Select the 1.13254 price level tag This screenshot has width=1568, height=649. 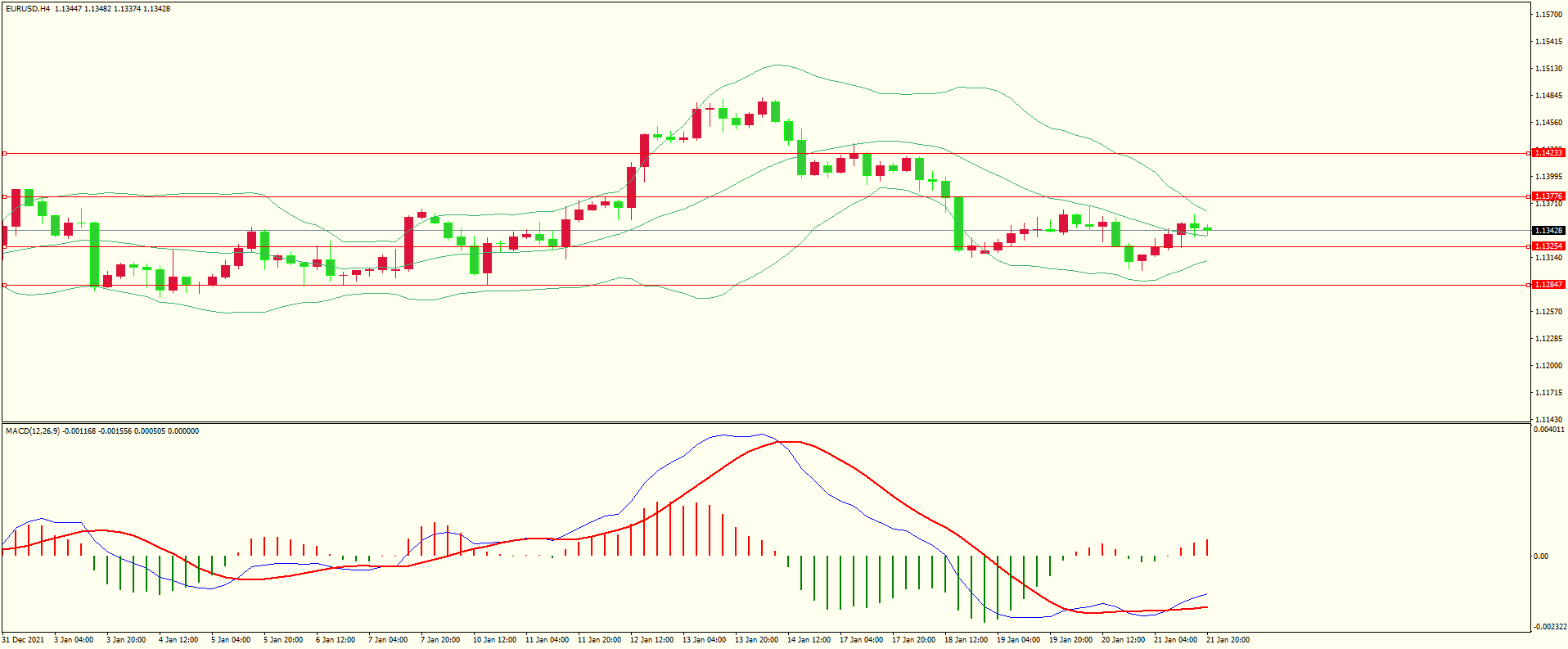[x=1548, y=246]
